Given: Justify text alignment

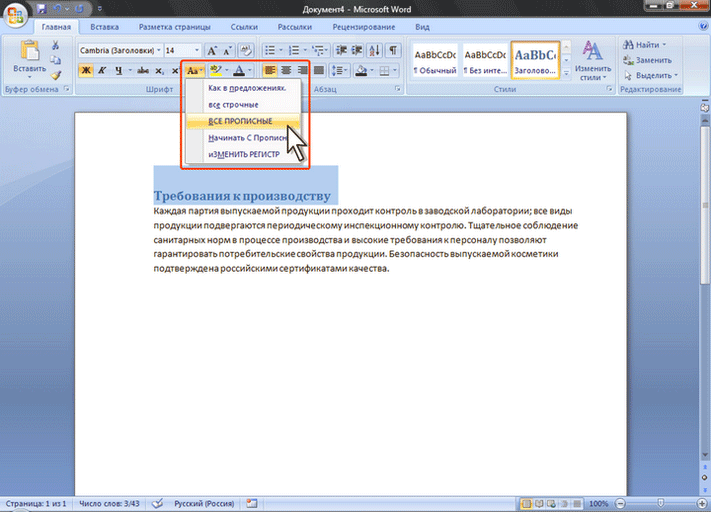Looking at the screenshot, I should point(319,70).
